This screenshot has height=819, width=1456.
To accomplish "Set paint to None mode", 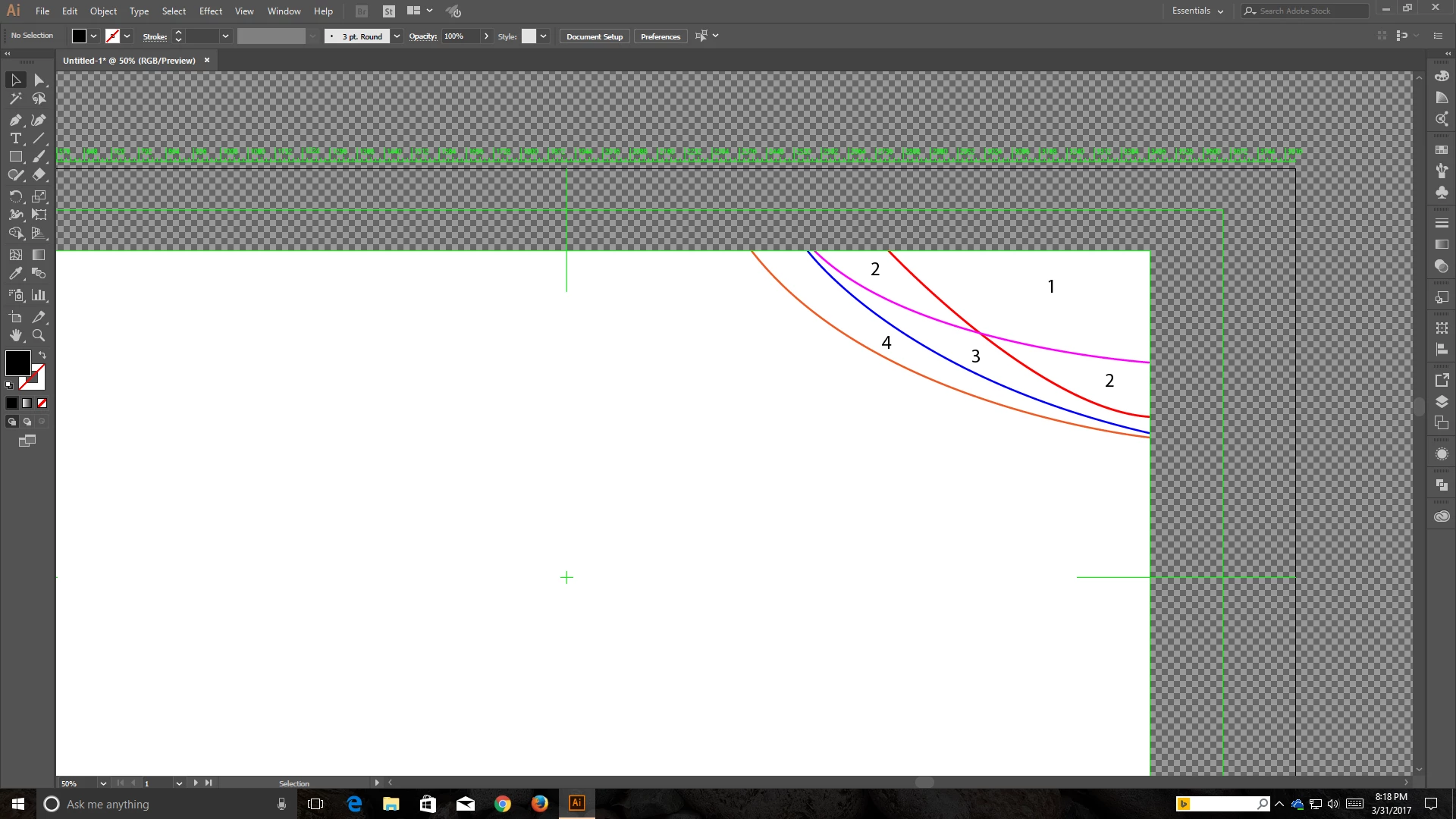I will (x=42, y=403).
